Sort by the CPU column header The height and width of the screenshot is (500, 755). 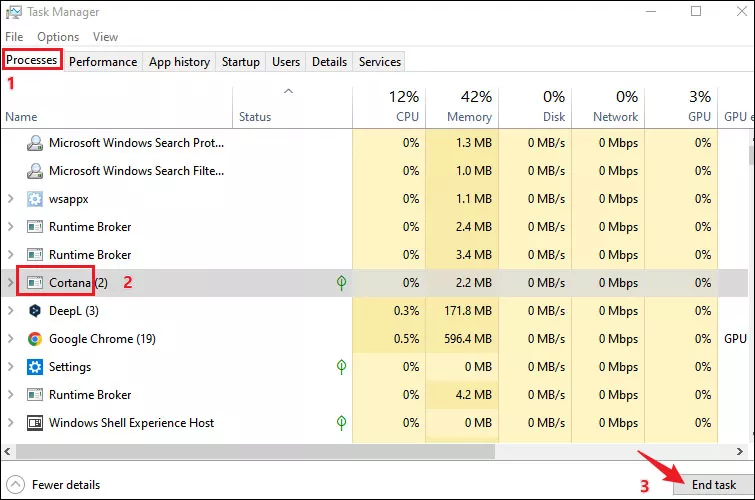pyautogui.click(x=389, y=108)
